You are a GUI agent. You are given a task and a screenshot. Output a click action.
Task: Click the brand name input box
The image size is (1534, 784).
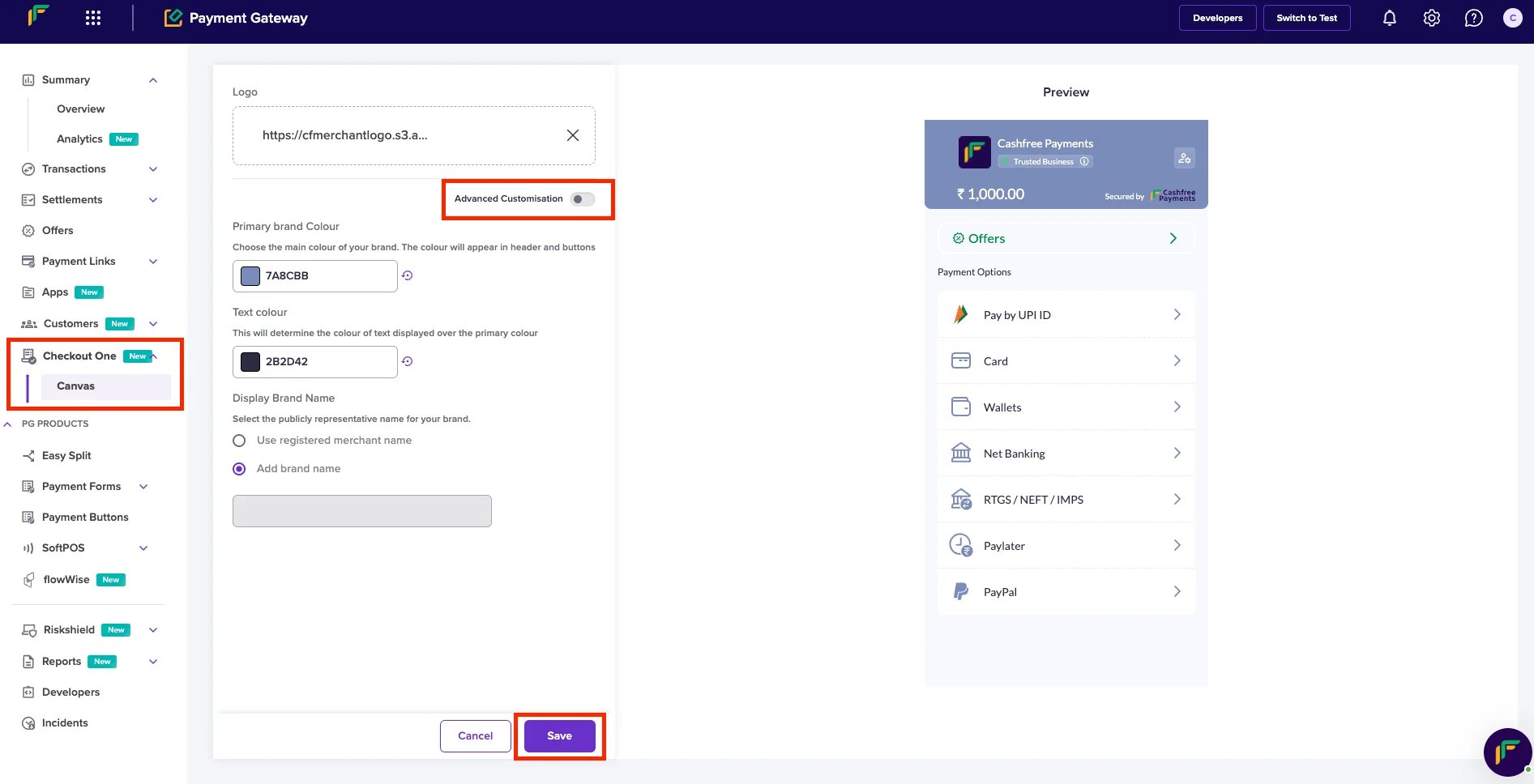click(x=361, y=511)
